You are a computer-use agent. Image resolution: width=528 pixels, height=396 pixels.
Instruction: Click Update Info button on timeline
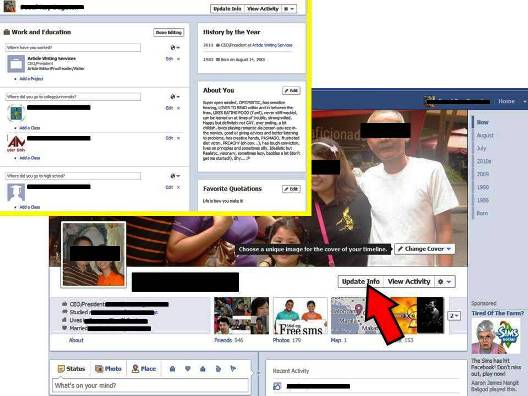360,282
